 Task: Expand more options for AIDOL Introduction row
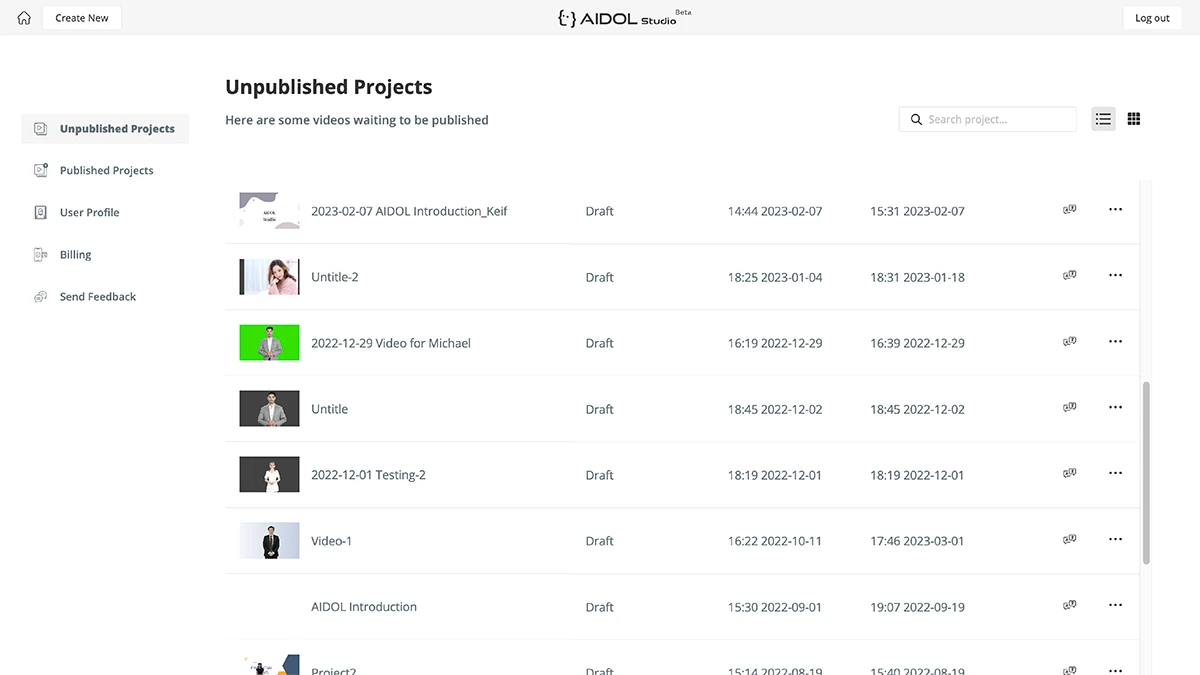pos(1115,606)
